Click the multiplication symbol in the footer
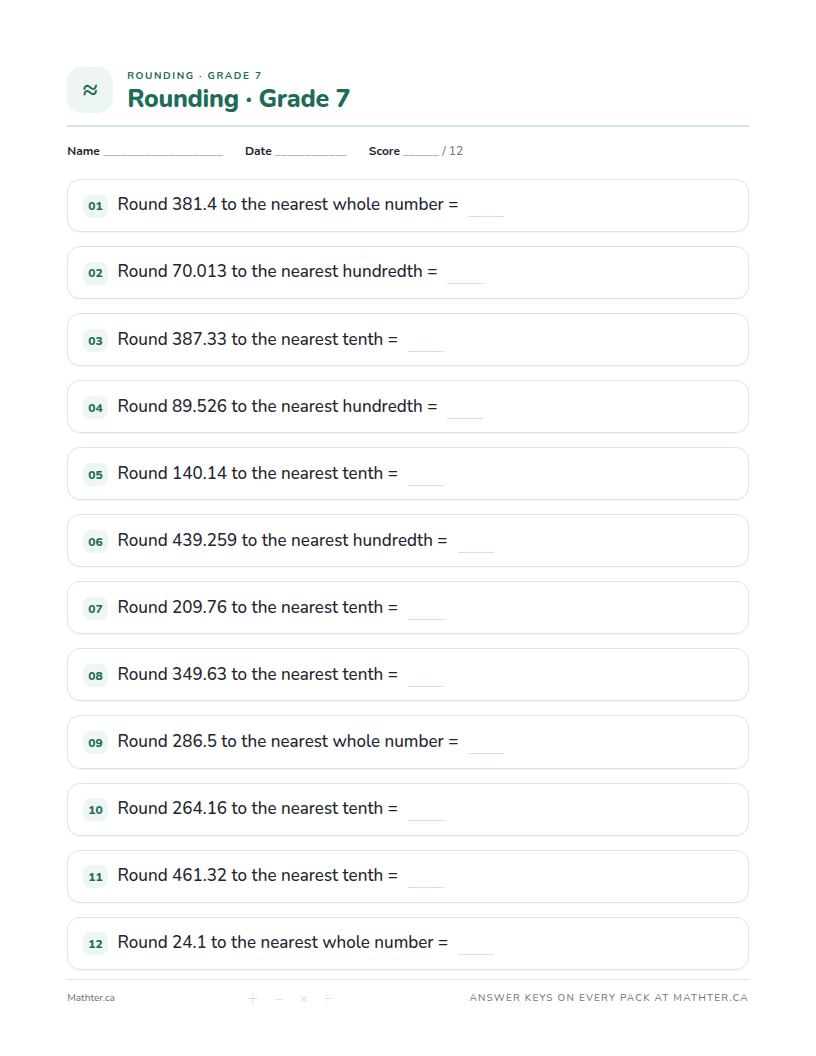Image resolution: width=816 pixels, height=1056 pixels. 304,998
